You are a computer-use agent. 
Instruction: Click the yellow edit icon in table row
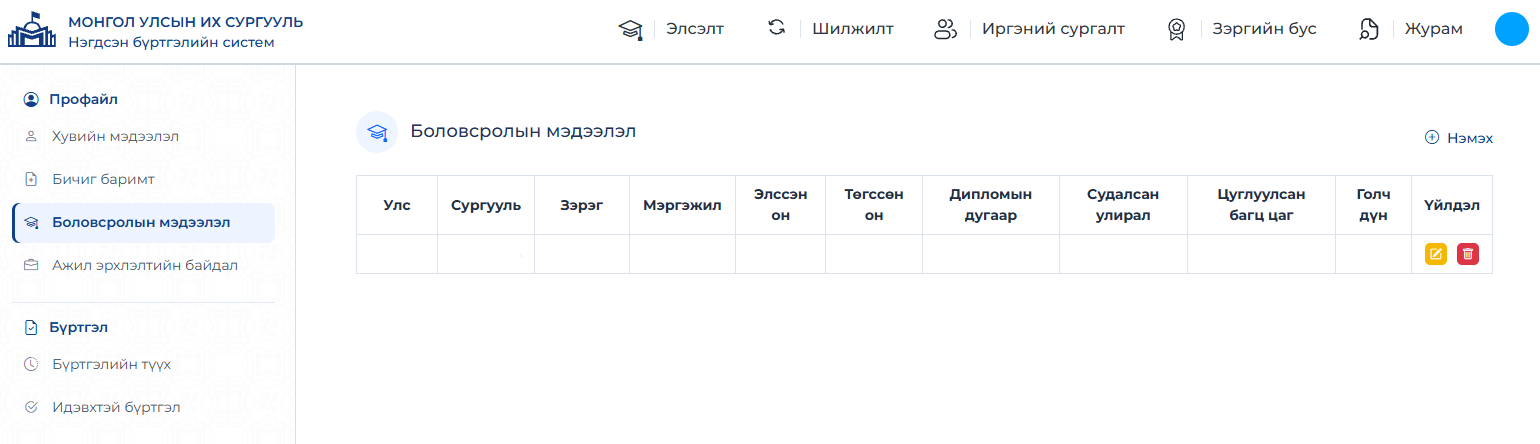point(1436,254)
